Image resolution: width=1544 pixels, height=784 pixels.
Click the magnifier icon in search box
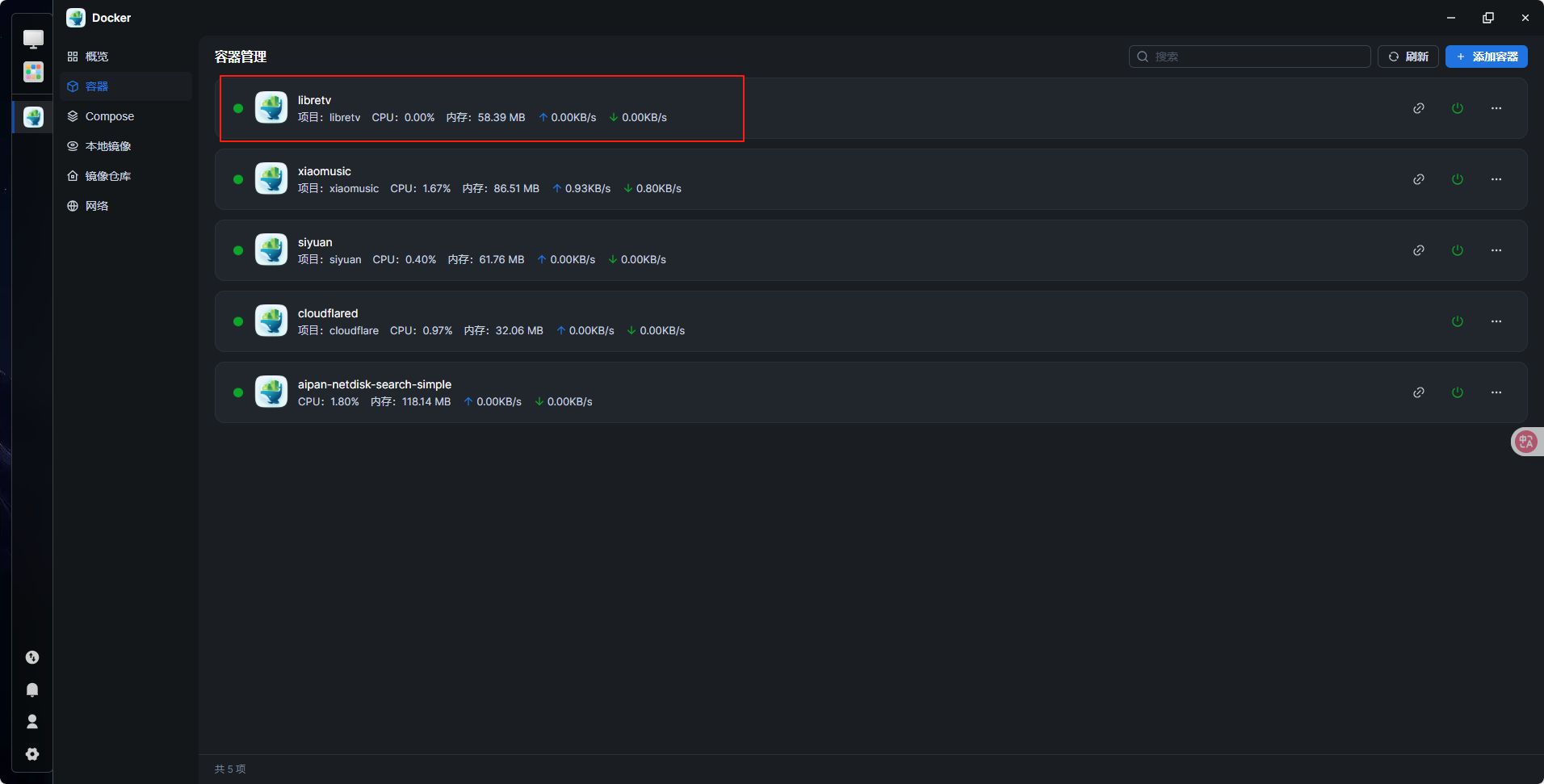[1143, 57]
